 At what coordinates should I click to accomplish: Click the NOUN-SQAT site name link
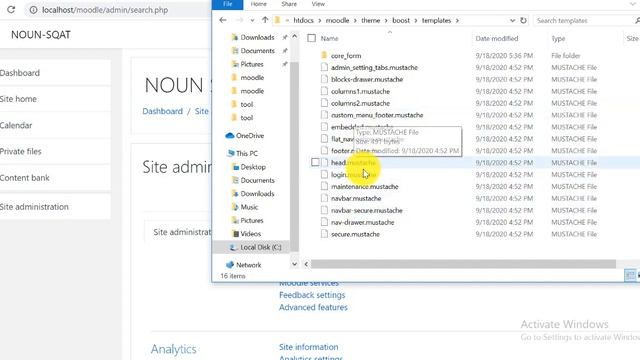(41, 35)
